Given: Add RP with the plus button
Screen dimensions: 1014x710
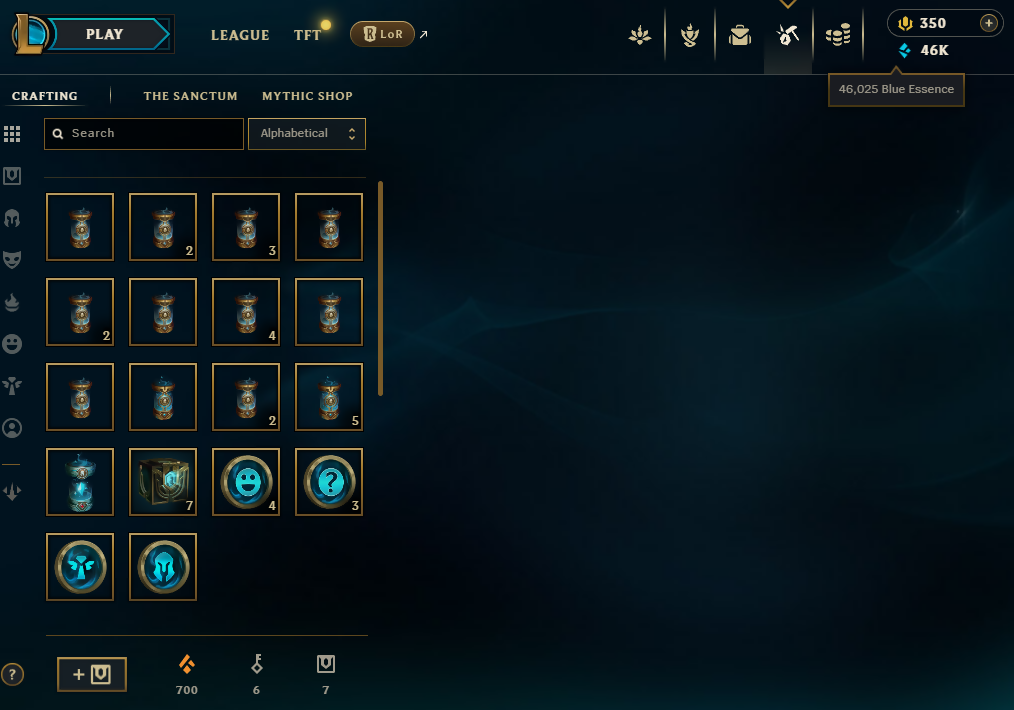Looking at the screenshot, I should (x=988, y=23).
